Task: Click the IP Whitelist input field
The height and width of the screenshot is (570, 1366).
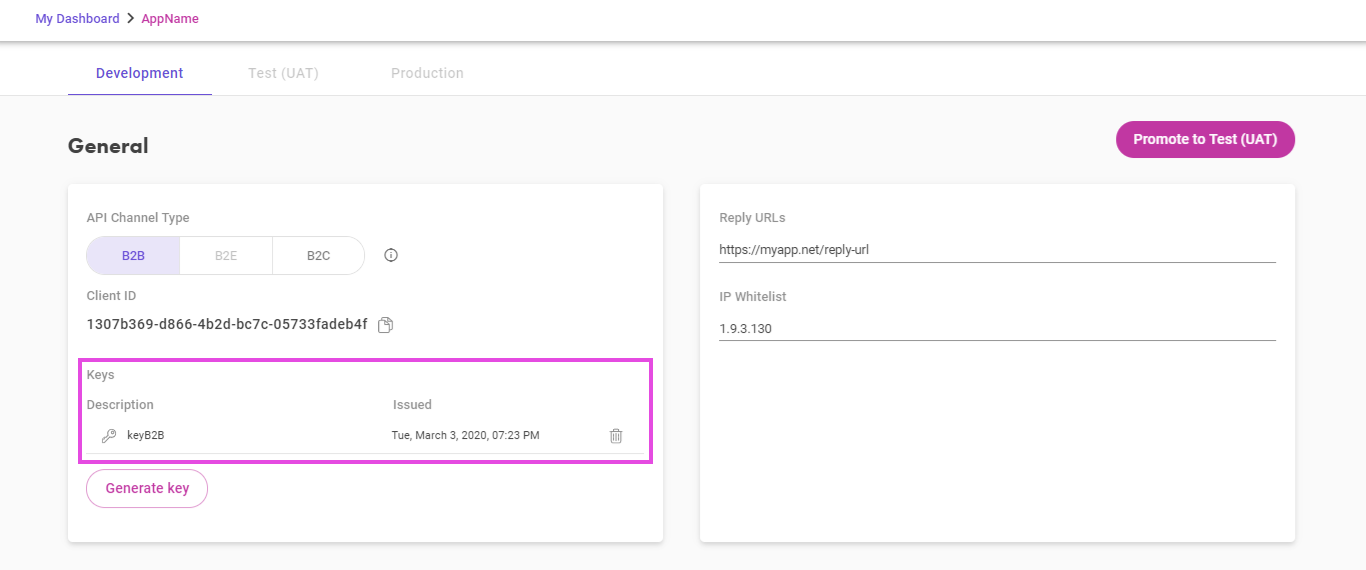Action: 997,328
